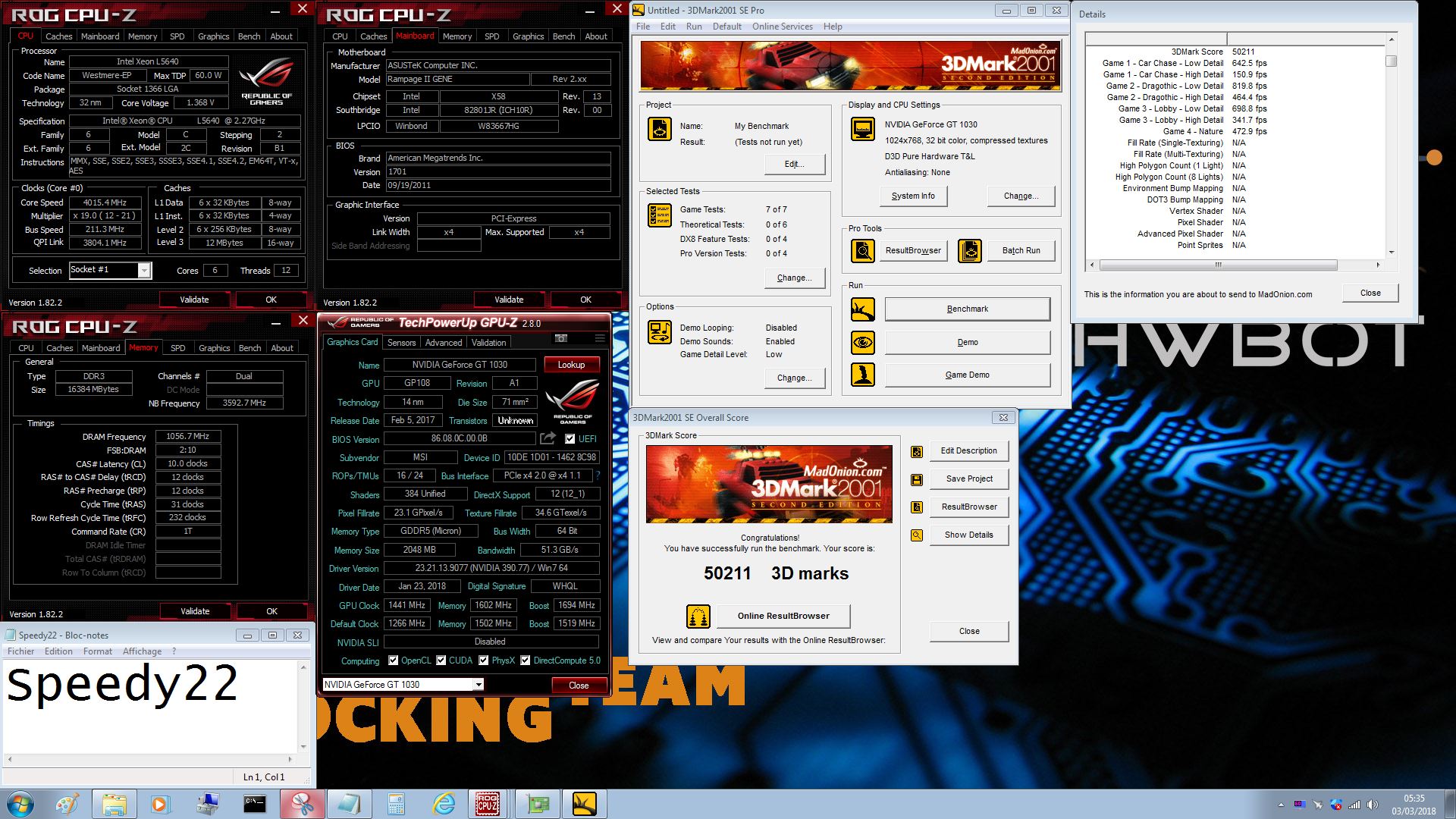This screenshot has height=819, width=1456.
Task: Click the Edit... button in the Project group
Action: tap(794, 164)
